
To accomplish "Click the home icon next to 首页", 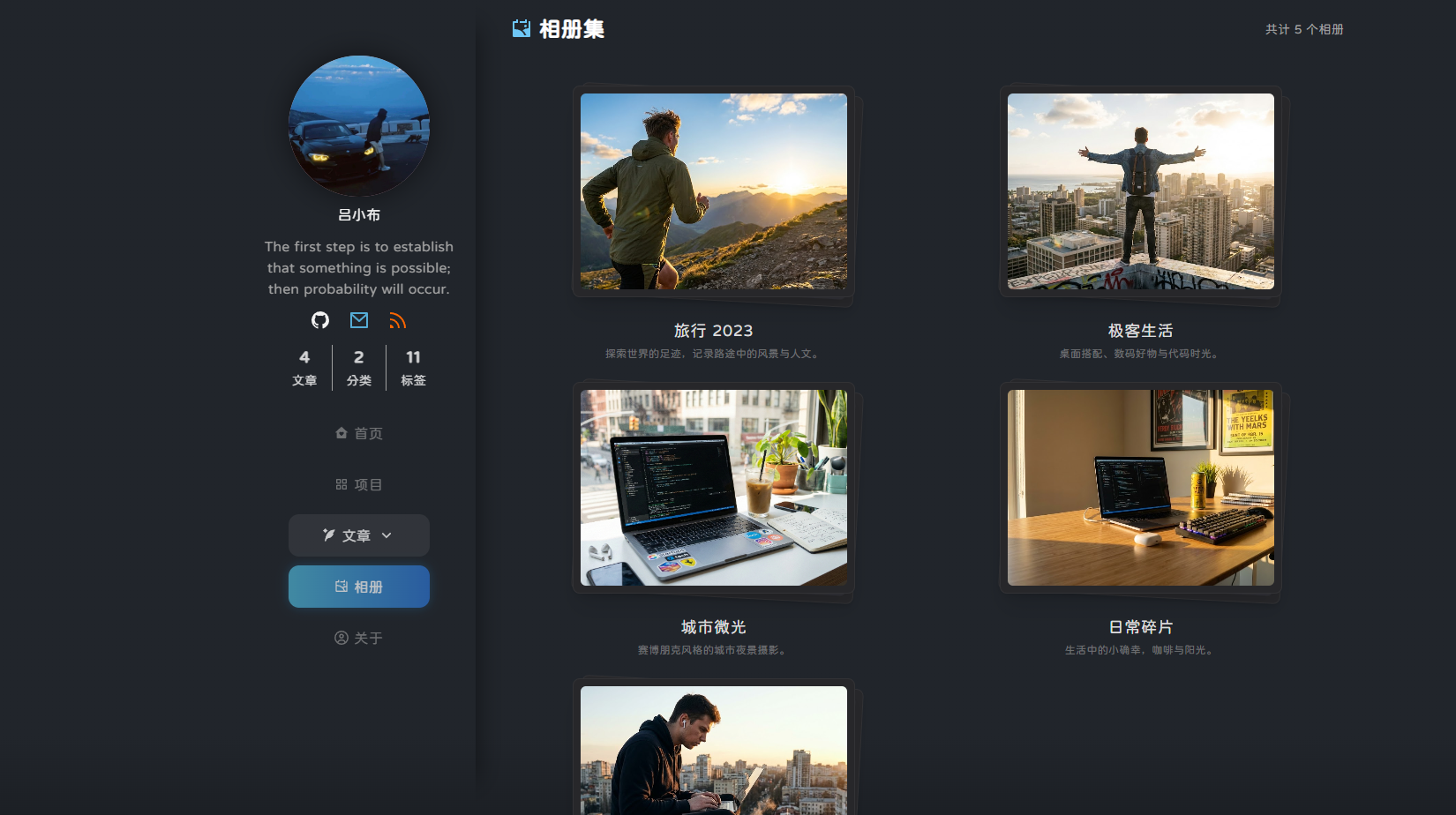I will 341,433.
